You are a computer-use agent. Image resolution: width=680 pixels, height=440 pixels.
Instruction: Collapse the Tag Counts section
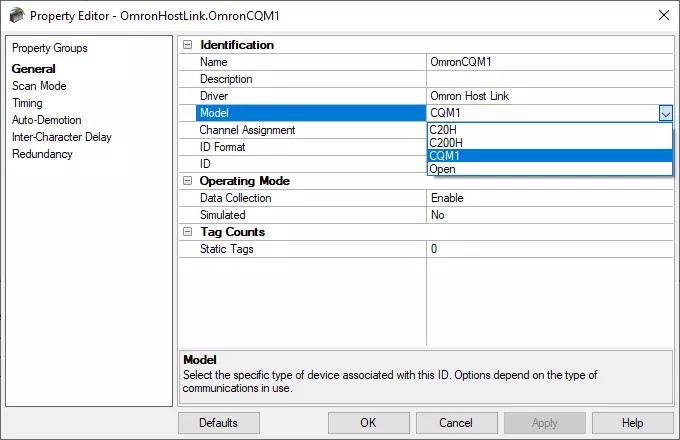(x=187, y=232)
